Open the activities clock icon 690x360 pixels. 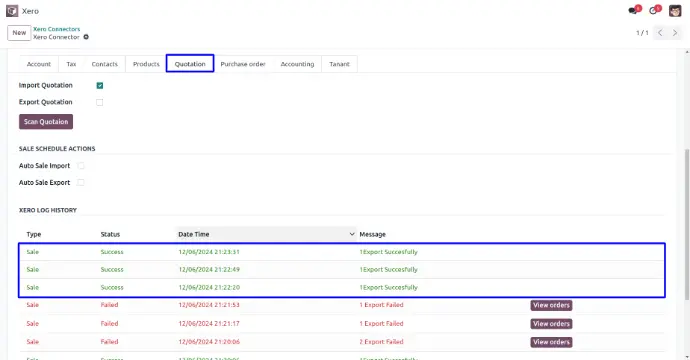coord(653,11)
